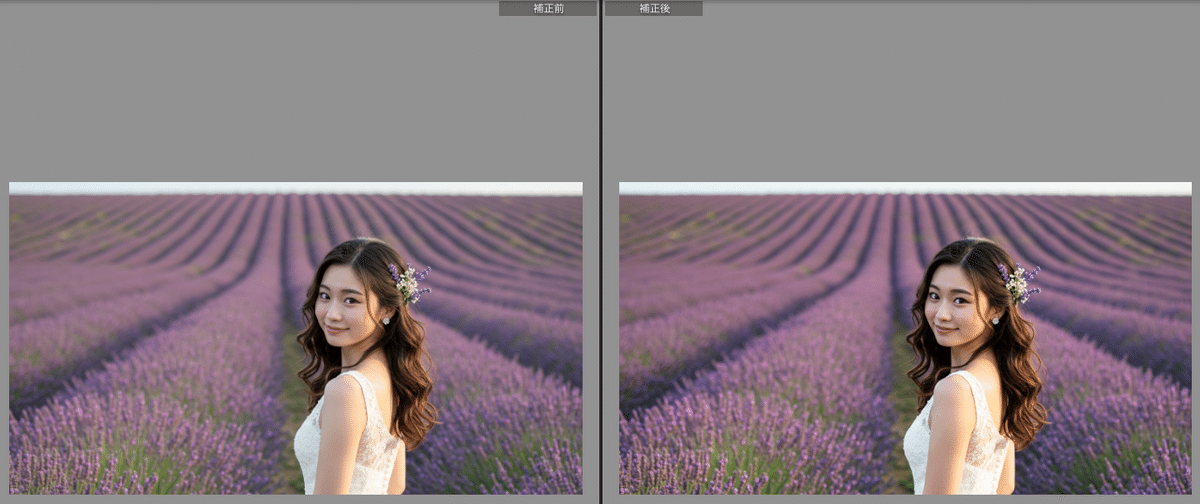Click the pale sky strip in before photo
Viewport: 1200px width, 504px height.
[x=200, y=188]
